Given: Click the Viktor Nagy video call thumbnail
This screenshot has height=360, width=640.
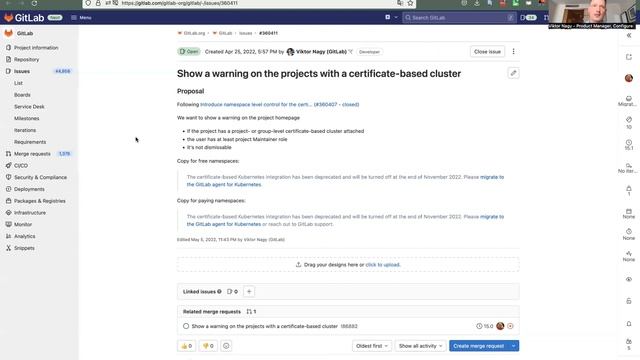Looking at the screenshot, I should [591, 14].
